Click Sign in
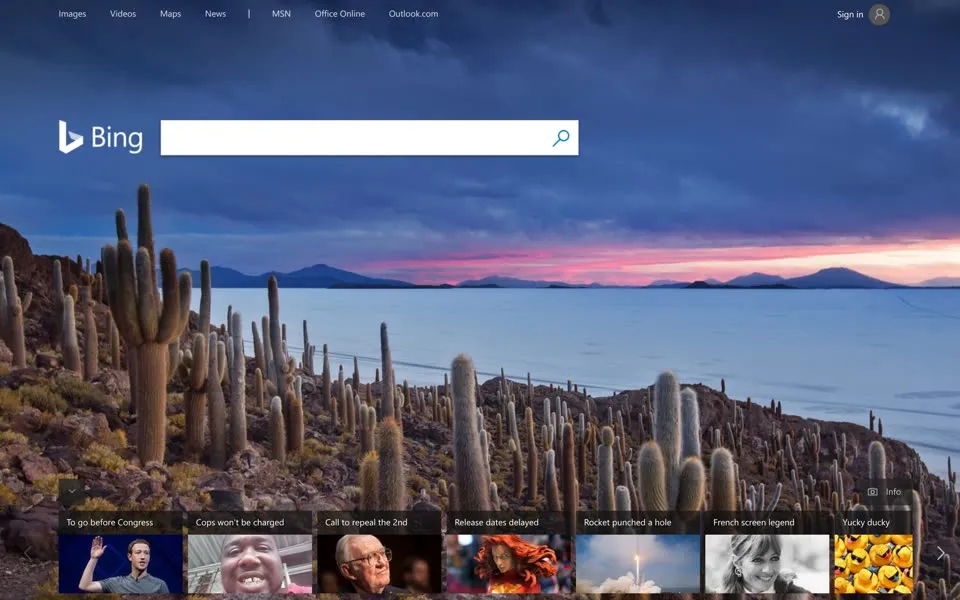The width and height of the screenshot is (960, 600). [850, 15]
